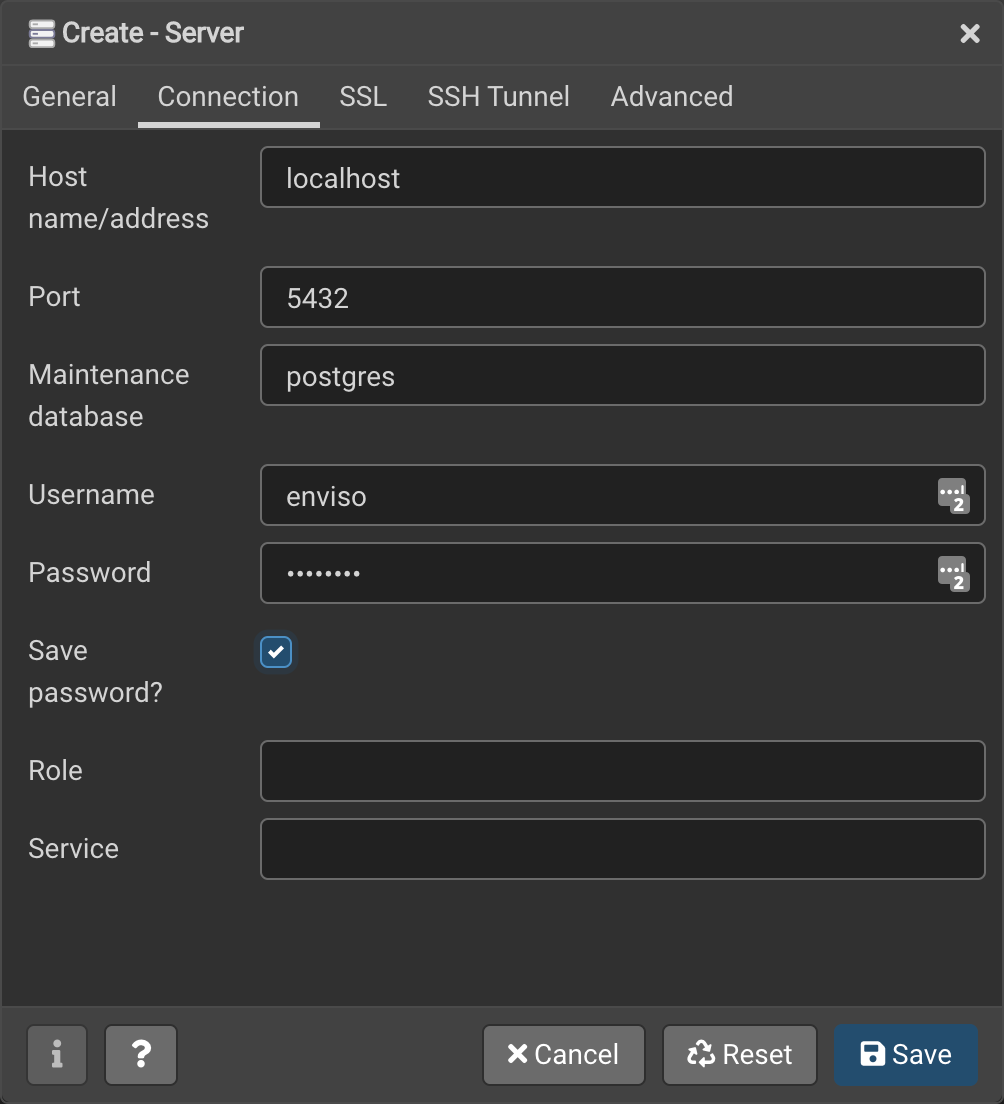The width and height of the screenshot is (1004, 1104).
Task: Save the new server configuration
Action: [x=905, y=1054]
